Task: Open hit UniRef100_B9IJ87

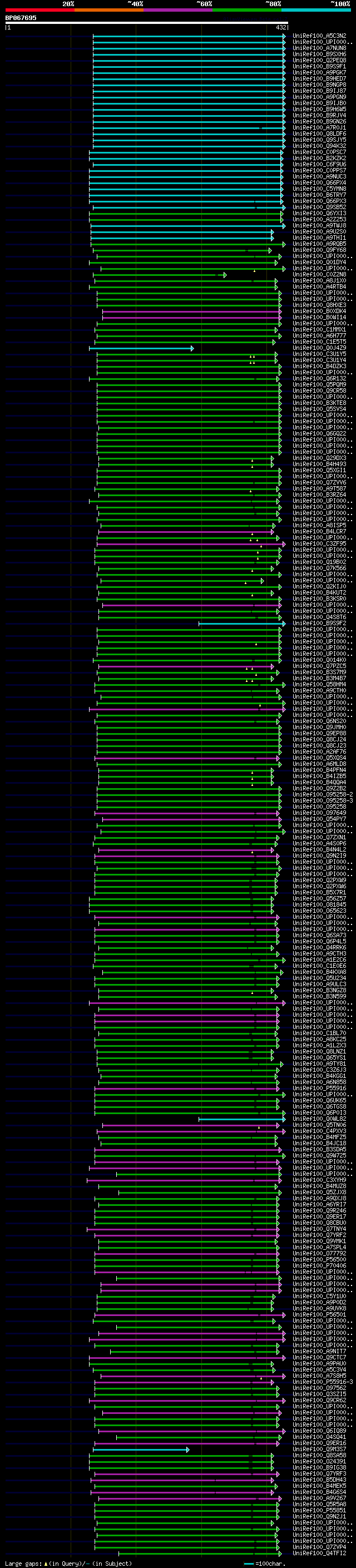Action: [x=319, y=91]
